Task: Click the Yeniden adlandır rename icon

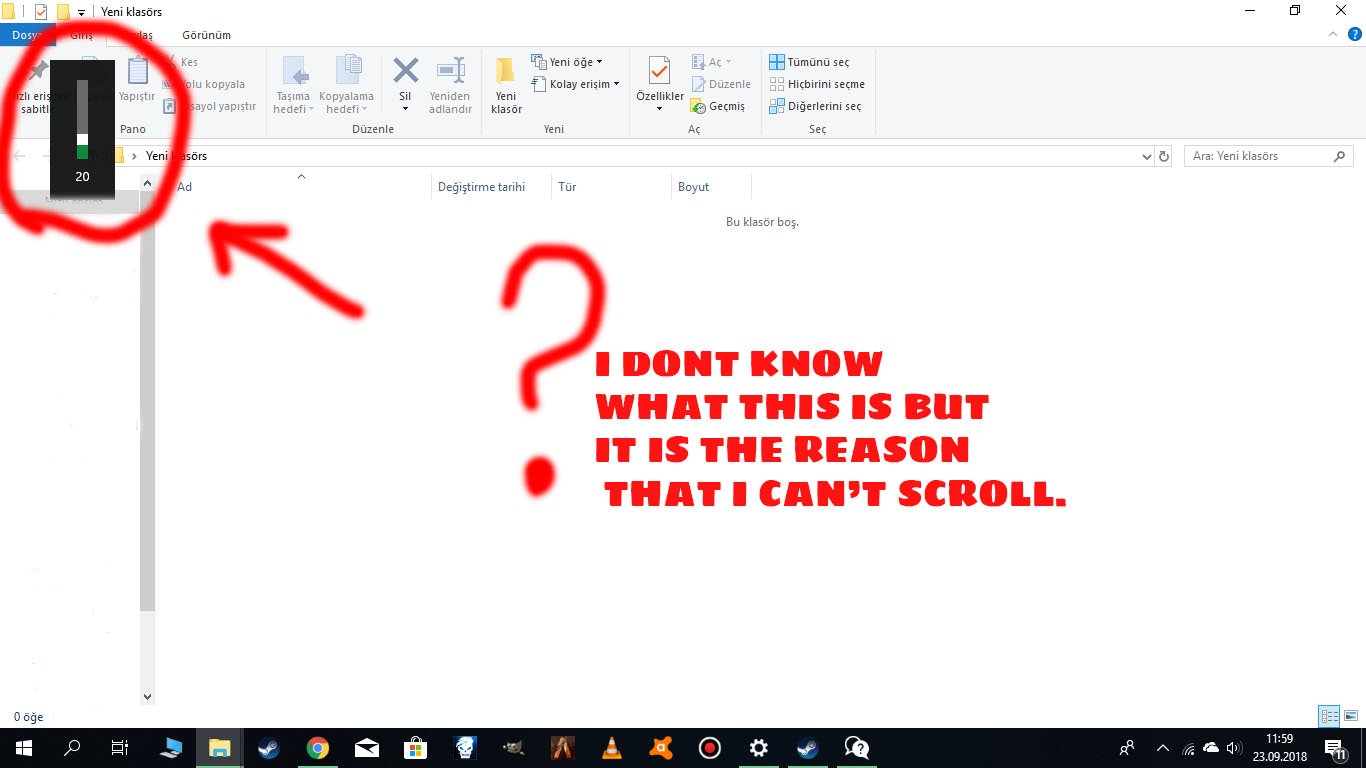Action: (451, 71)
